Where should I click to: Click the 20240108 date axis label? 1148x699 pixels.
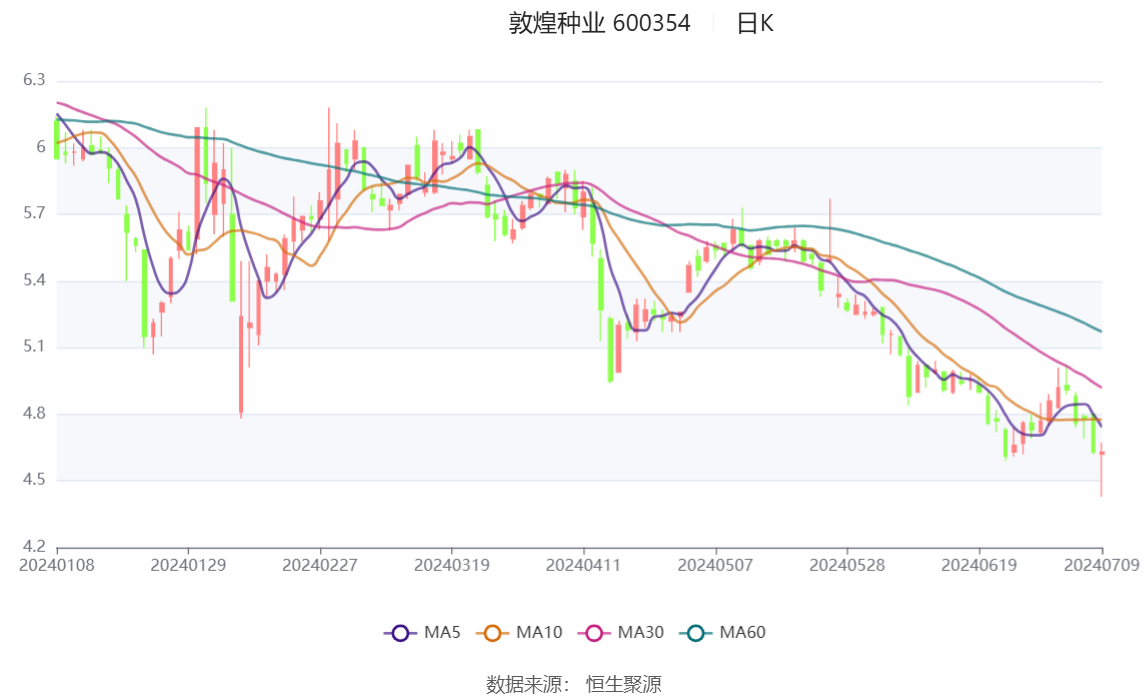[x=56, y=565]
